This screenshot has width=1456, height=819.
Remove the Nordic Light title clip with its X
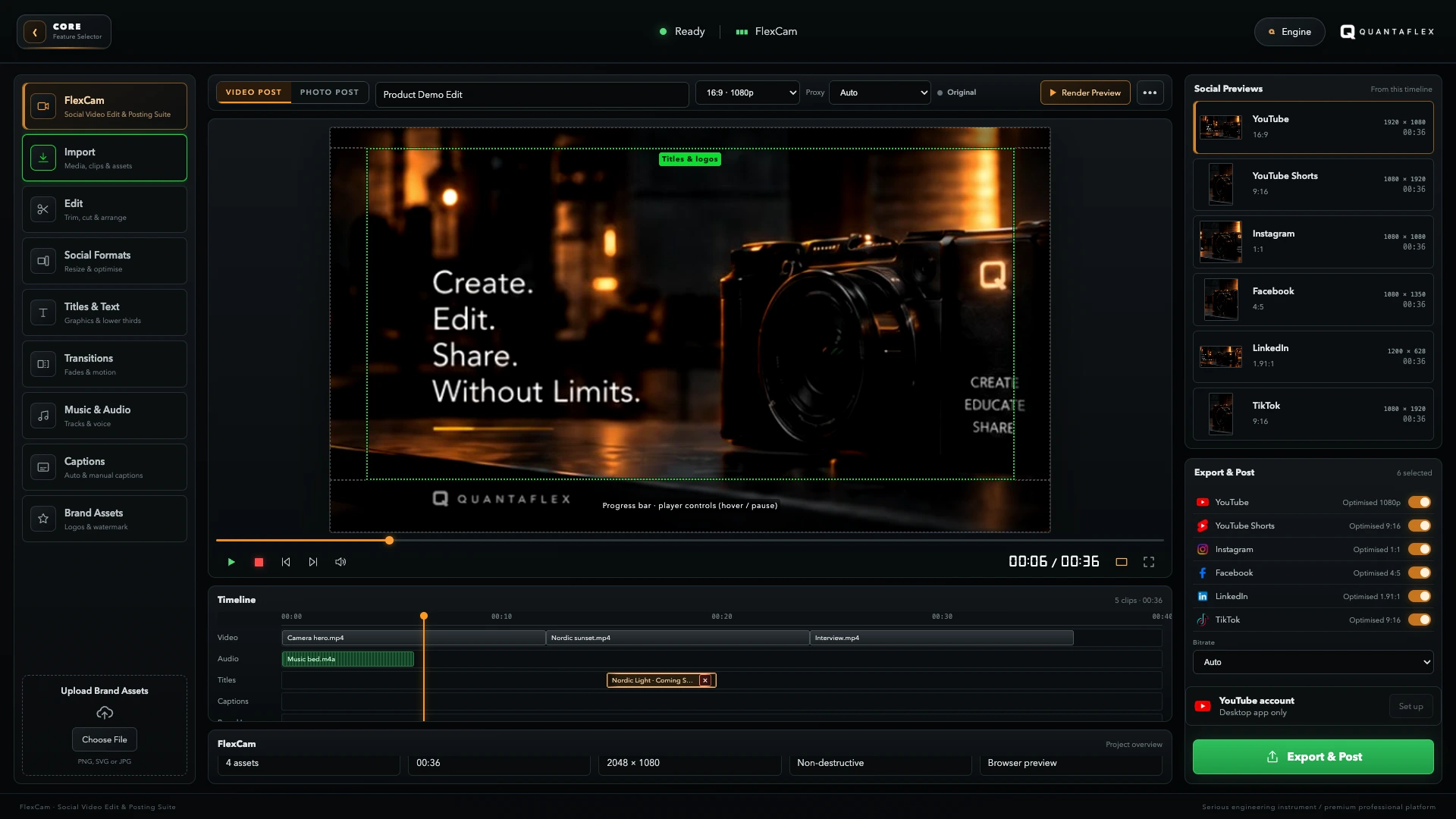pos(705,680)
